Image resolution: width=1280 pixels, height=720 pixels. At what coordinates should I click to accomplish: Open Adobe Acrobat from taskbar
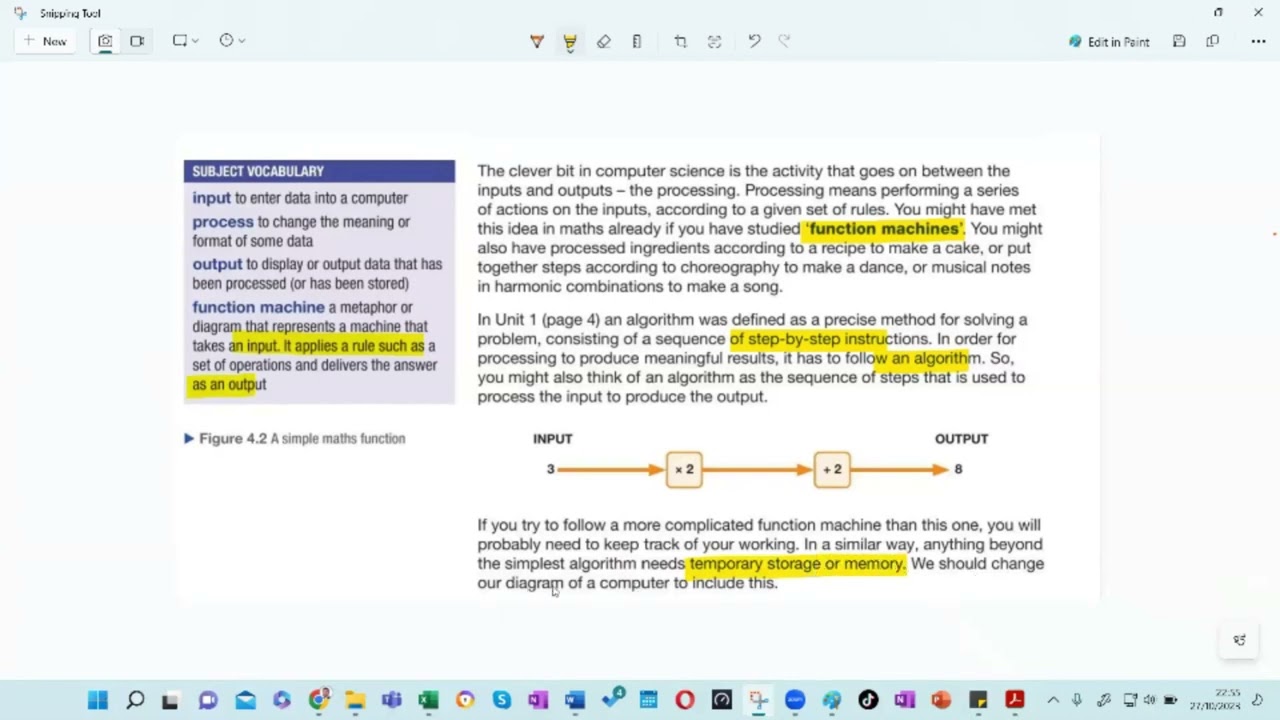[x=1015, y=700]
